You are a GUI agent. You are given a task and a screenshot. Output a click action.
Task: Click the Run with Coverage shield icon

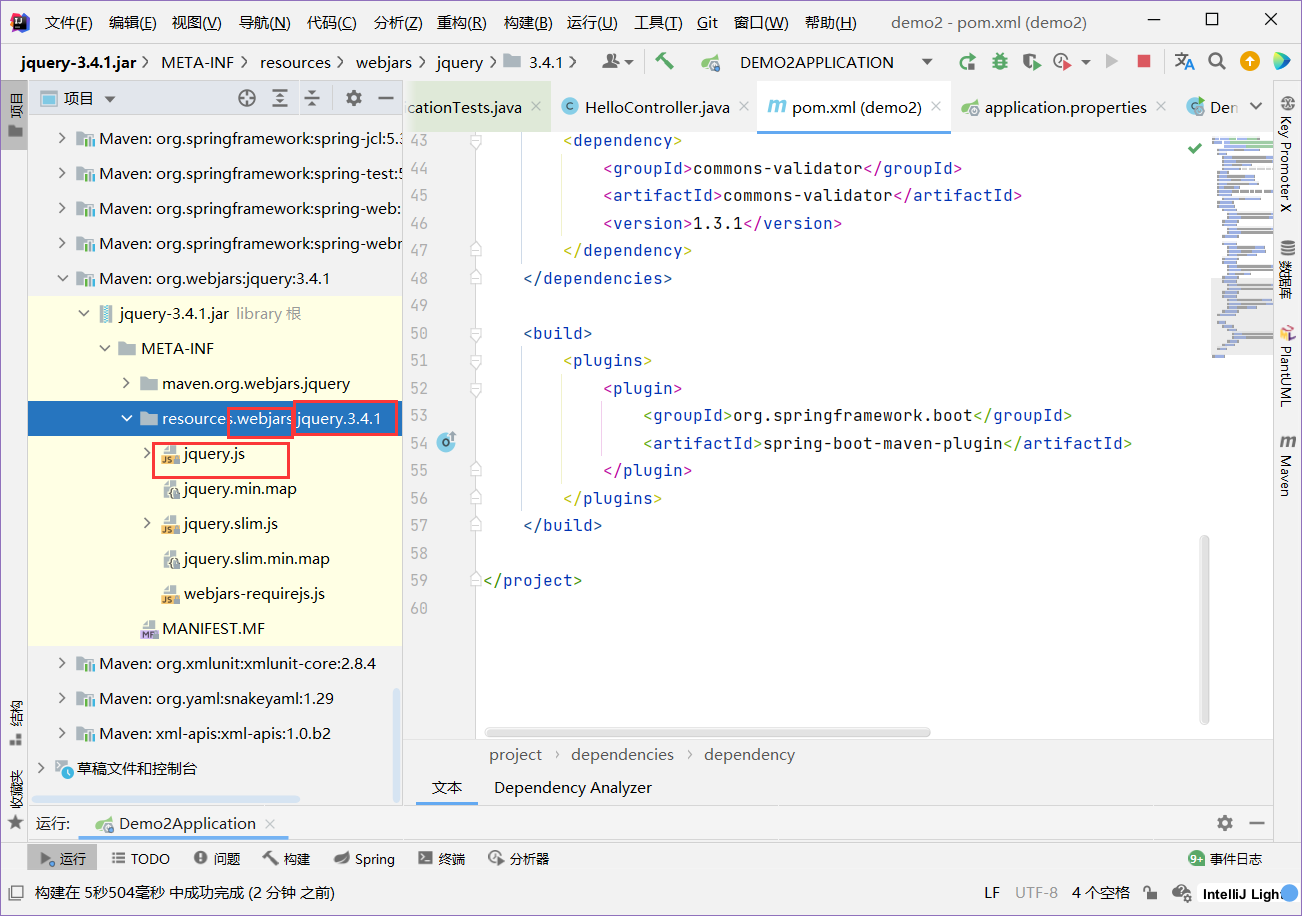coord(1031,62)
